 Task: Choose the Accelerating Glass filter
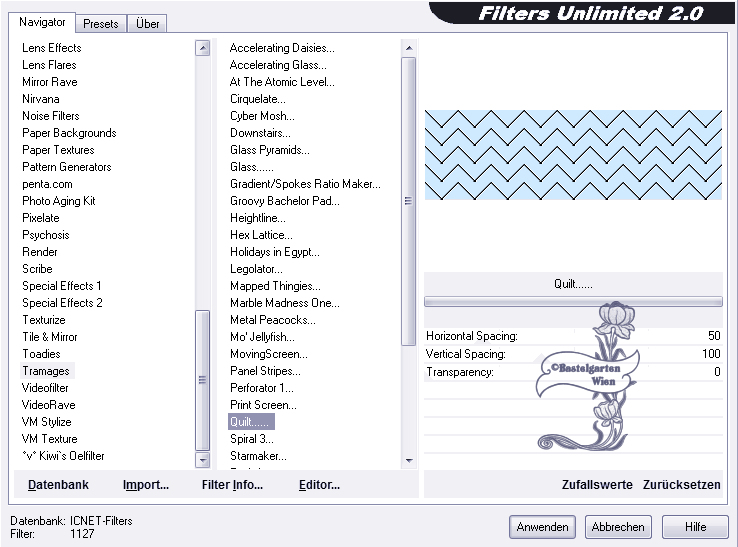click(278, 65)
